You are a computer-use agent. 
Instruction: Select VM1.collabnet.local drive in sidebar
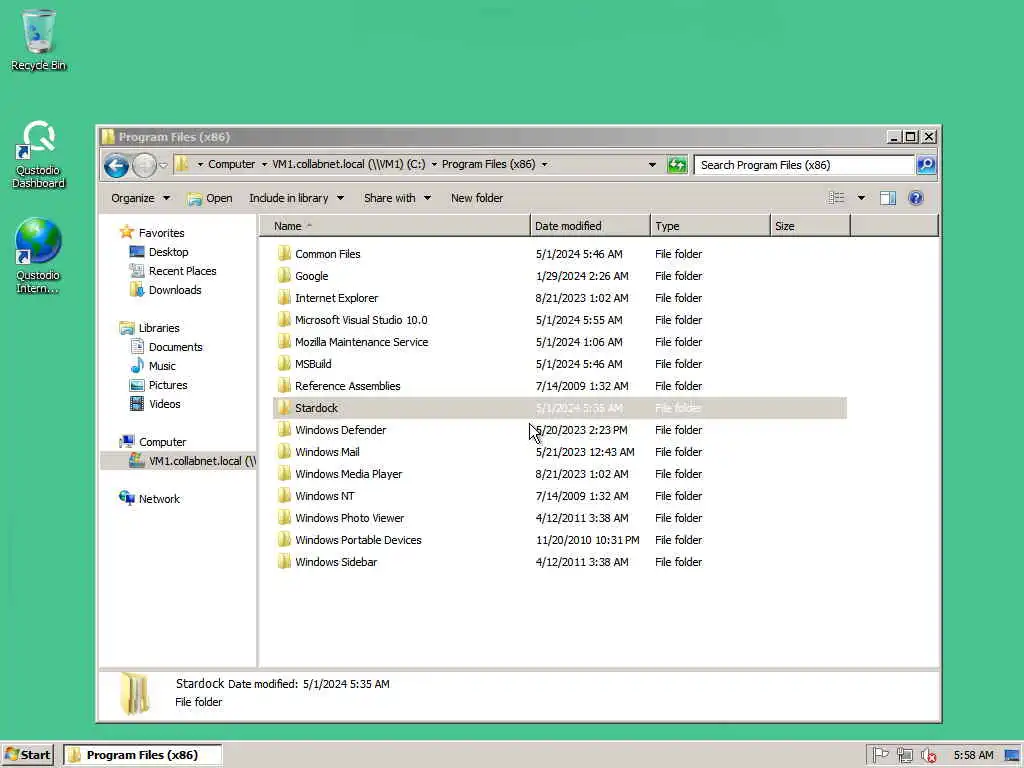coord(178,461)
